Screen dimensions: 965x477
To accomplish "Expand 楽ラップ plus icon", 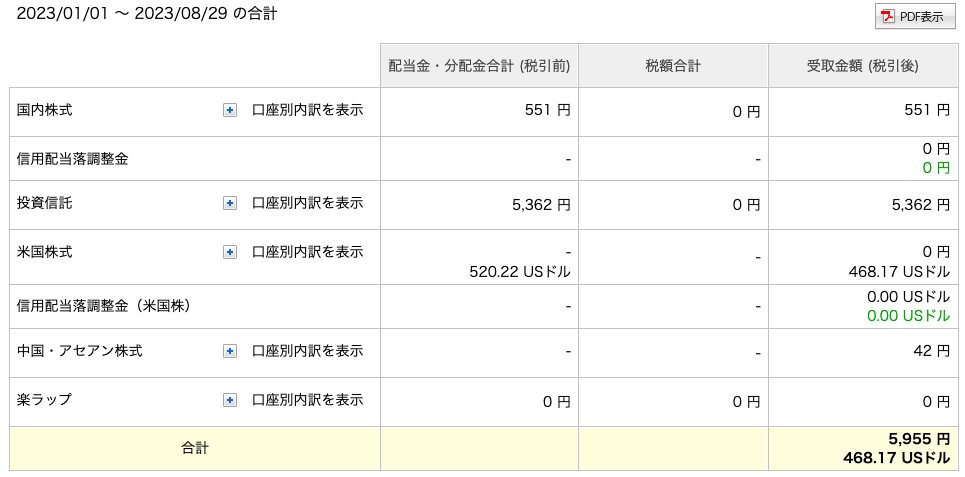I will (230, 401).
